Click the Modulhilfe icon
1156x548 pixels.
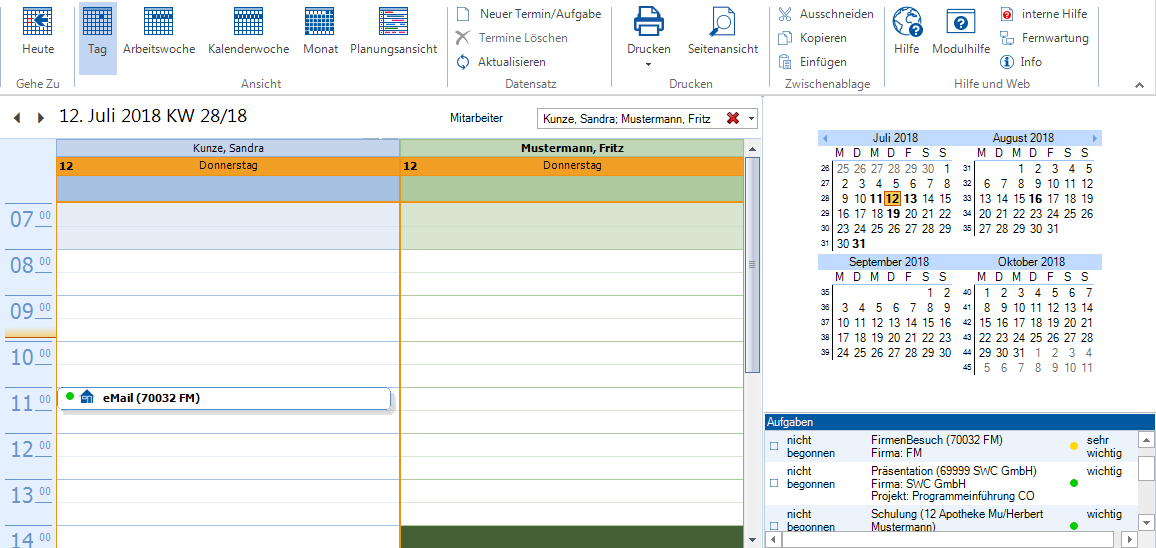pyautogui.click(x=960, y=23)
